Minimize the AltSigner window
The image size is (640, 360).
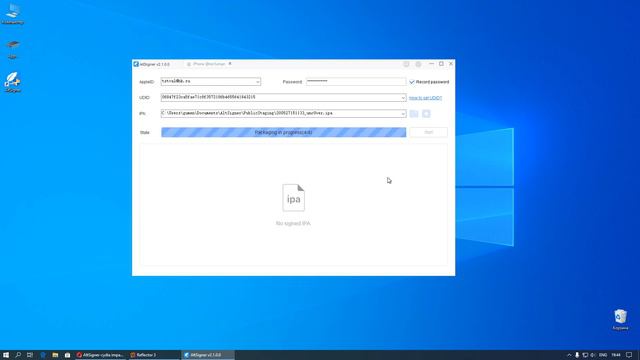pyautogui.click(x=431, y=64)
